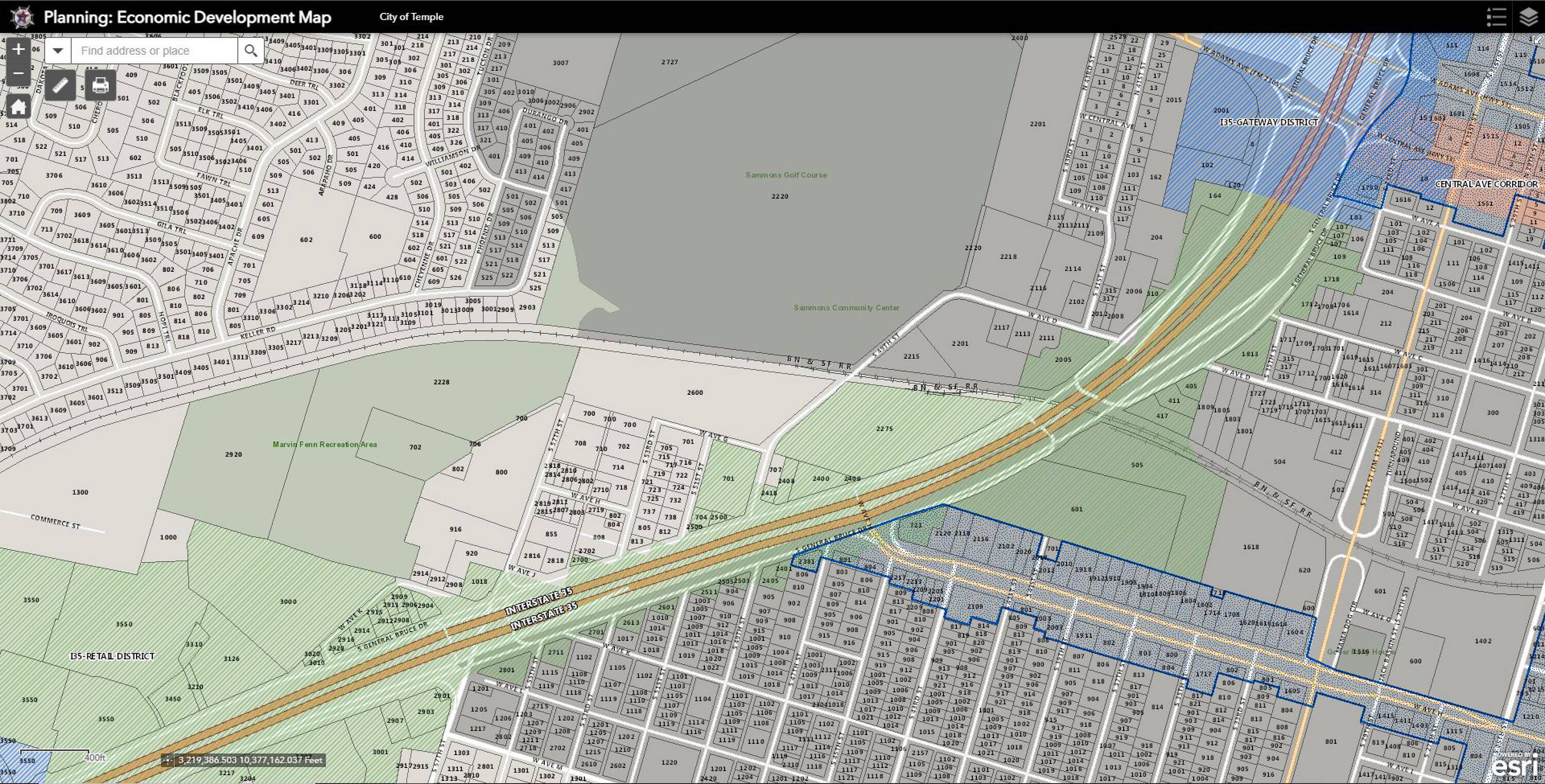This screenshot has height=784, width=1545.
Task: Zoom out with the minus button
Action: tap(18, 74)
